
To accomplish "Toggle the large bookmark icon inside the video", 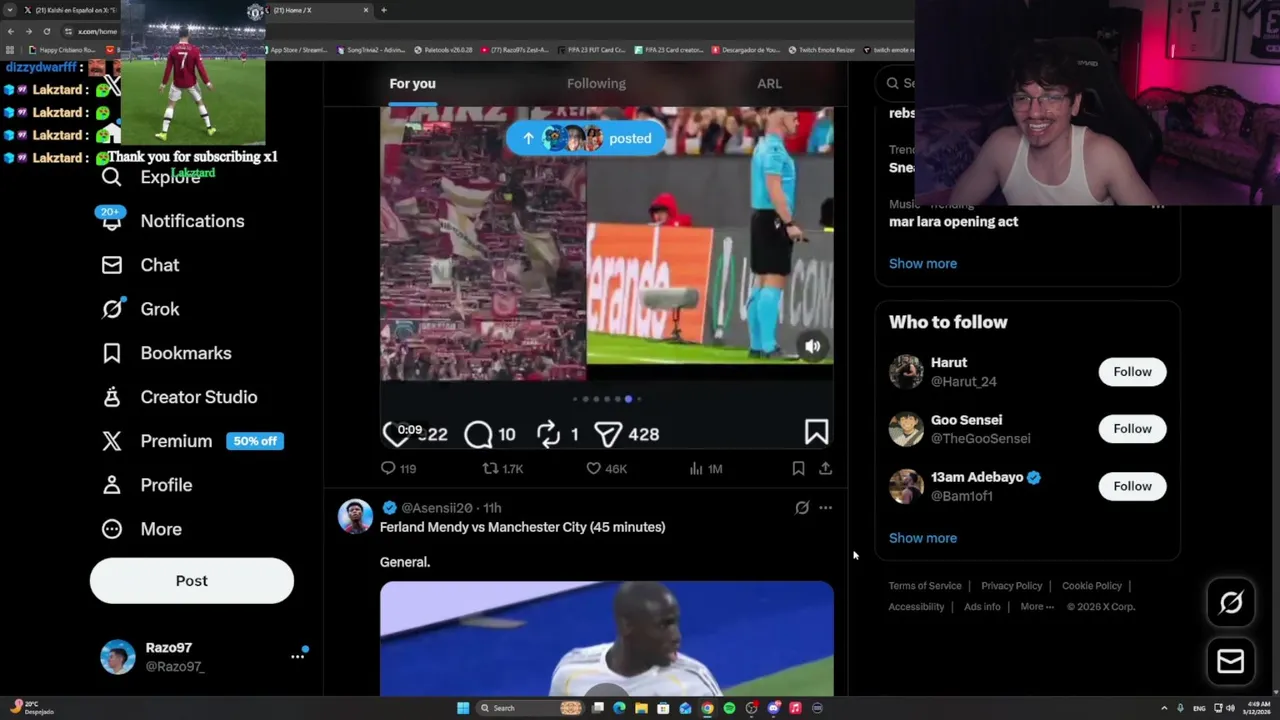I will pyautogui.click(x=816, y=432).
